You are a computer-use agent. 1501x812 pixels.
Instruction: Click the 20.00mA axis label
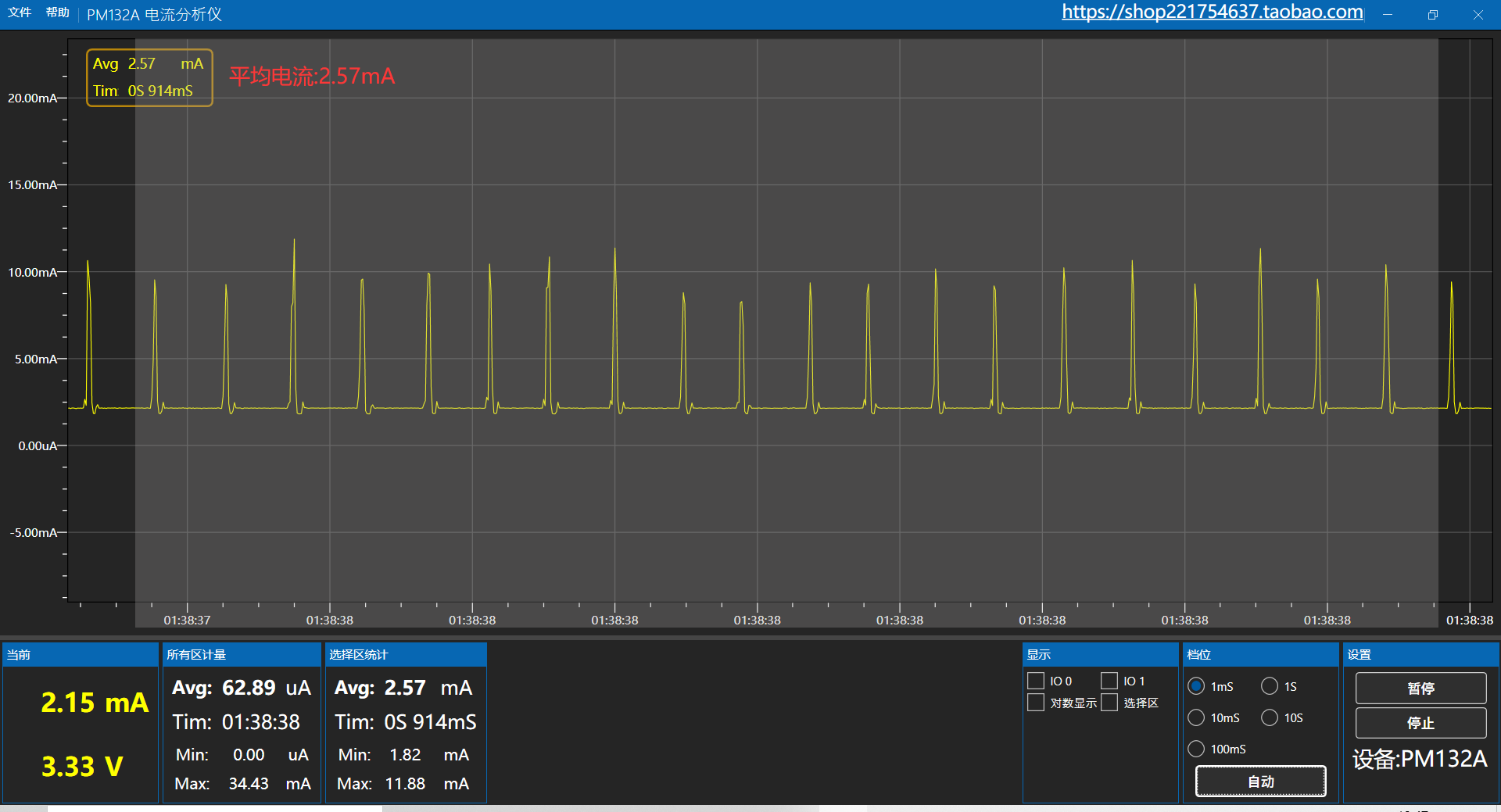[x=33, y=98]
